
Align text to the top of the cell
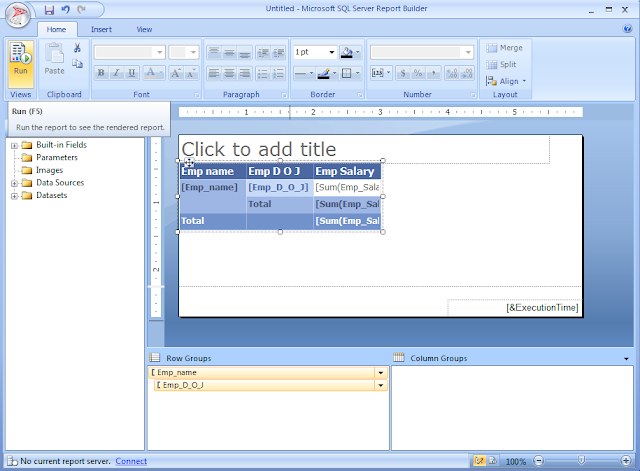[214, 52]
